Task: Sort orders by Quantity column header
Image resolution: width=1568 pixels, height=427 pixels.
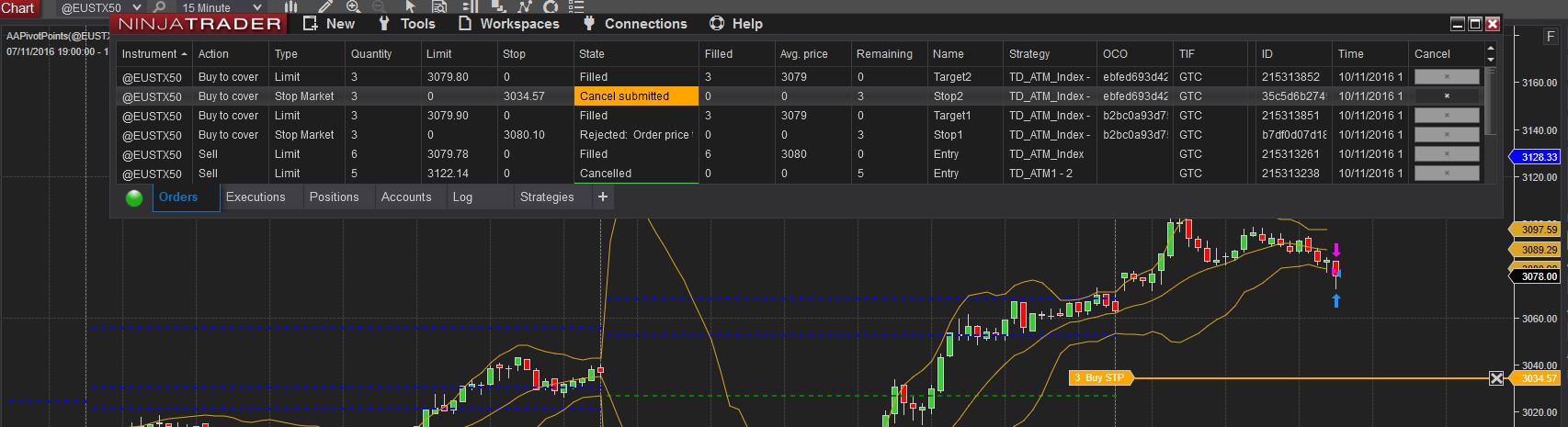Action: pyautogui.click(x=382, y=54)
